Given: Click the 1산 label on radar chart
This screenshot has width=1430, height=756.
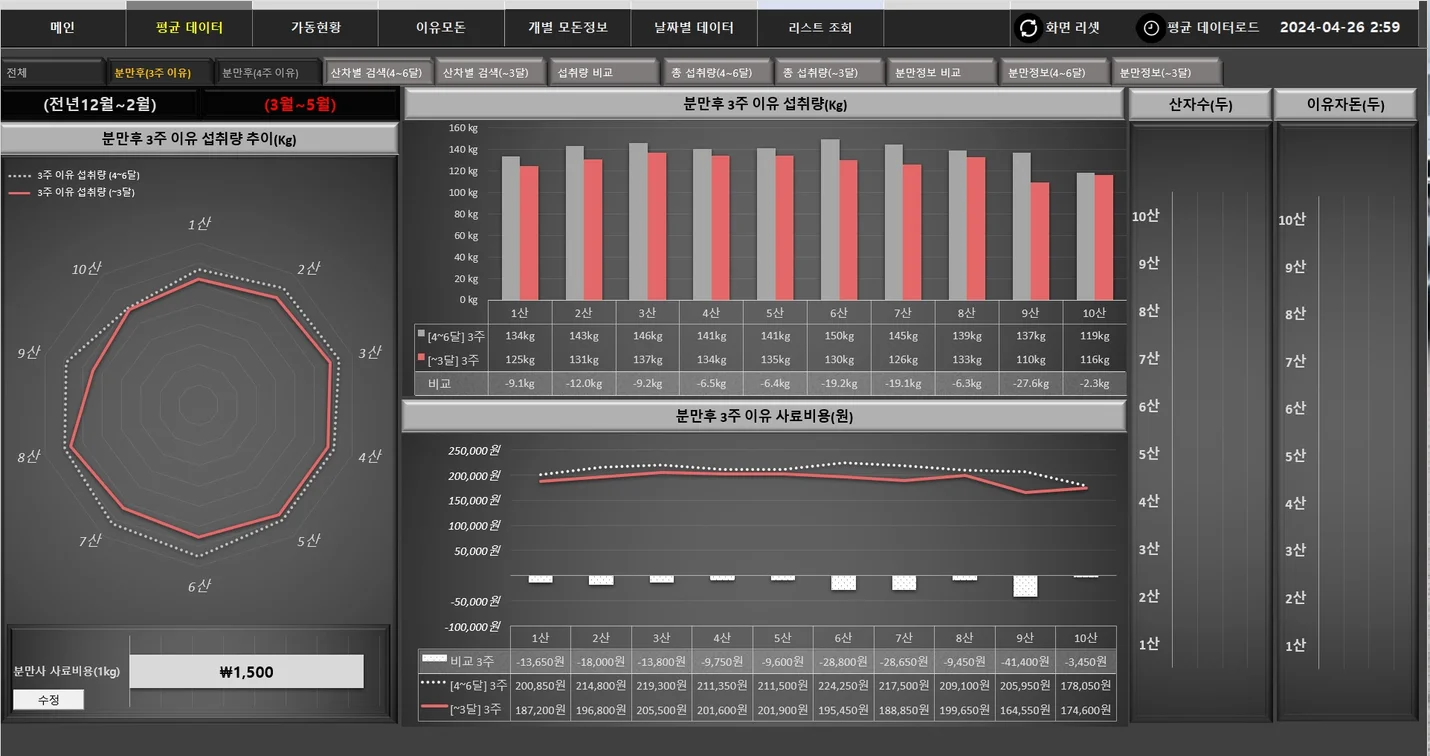Looking at the screenshot, I should click(x=199, y=224).
